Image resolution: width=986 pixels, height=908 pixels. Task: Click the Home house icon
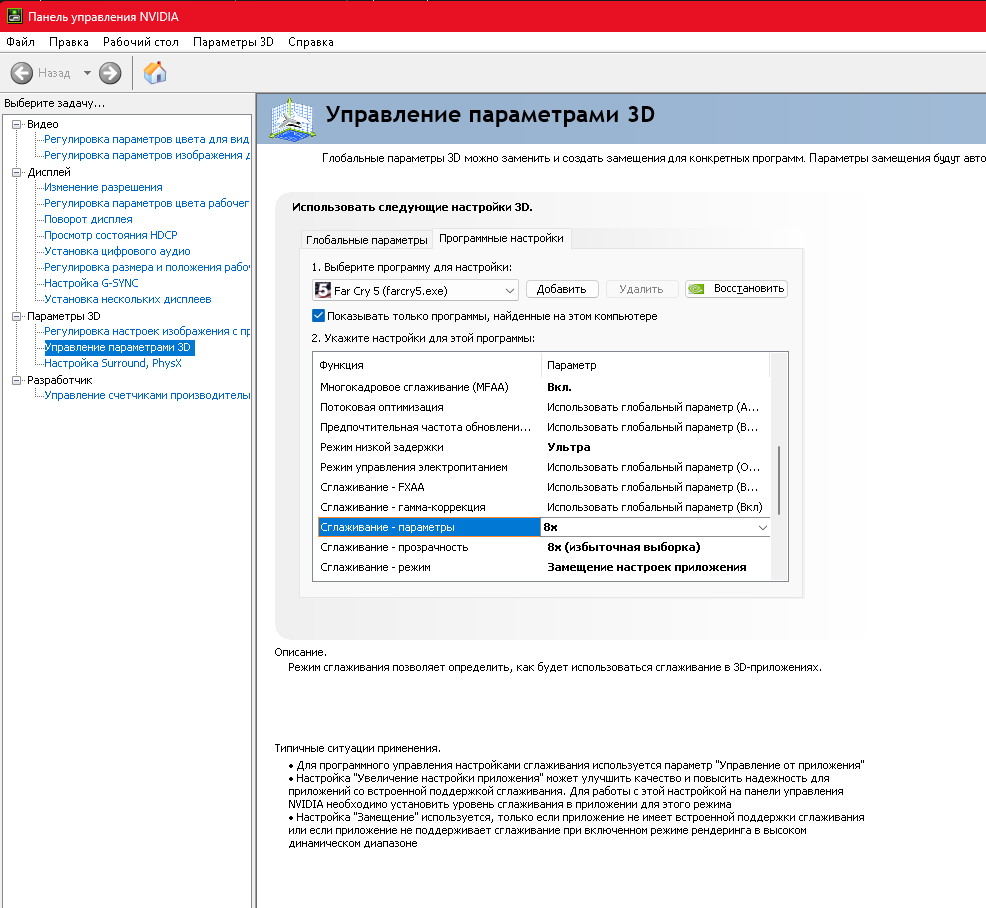coord(155,73)
